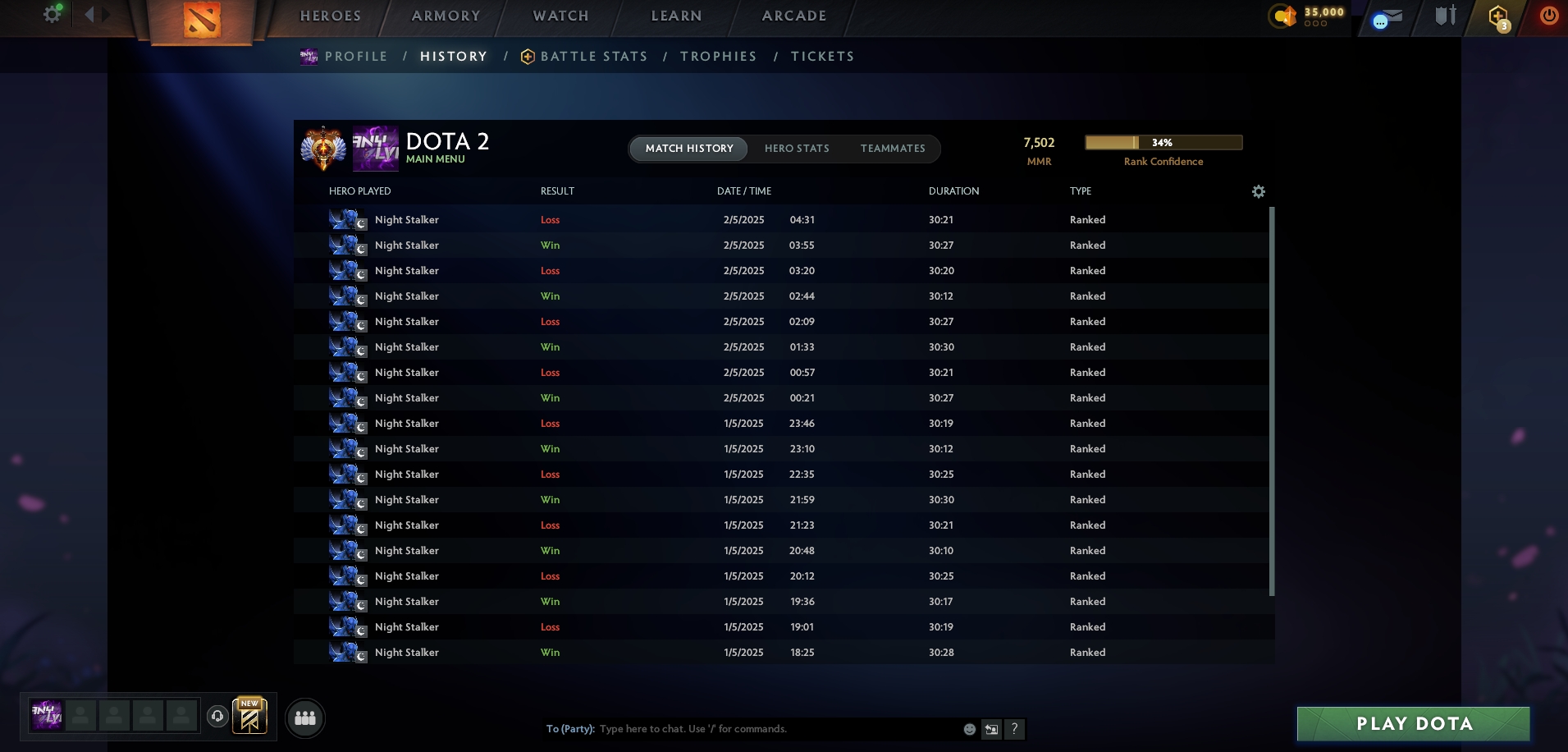The width and height of the screenshot is (1568, 752).
Task: Click the small profile icon beside PROFILE
Action: tap(309, 57)
